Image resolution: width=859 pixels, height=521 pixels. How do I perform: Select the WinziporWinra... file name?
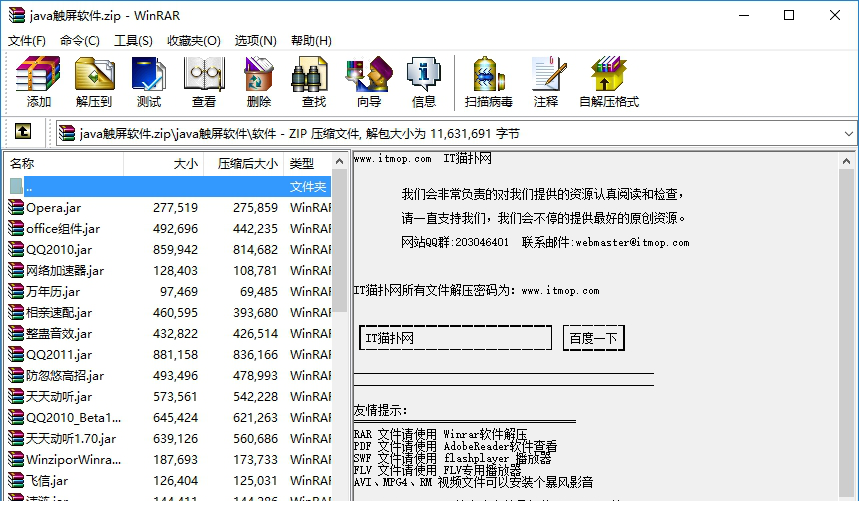pyautogui.click(x=73, y=460)
